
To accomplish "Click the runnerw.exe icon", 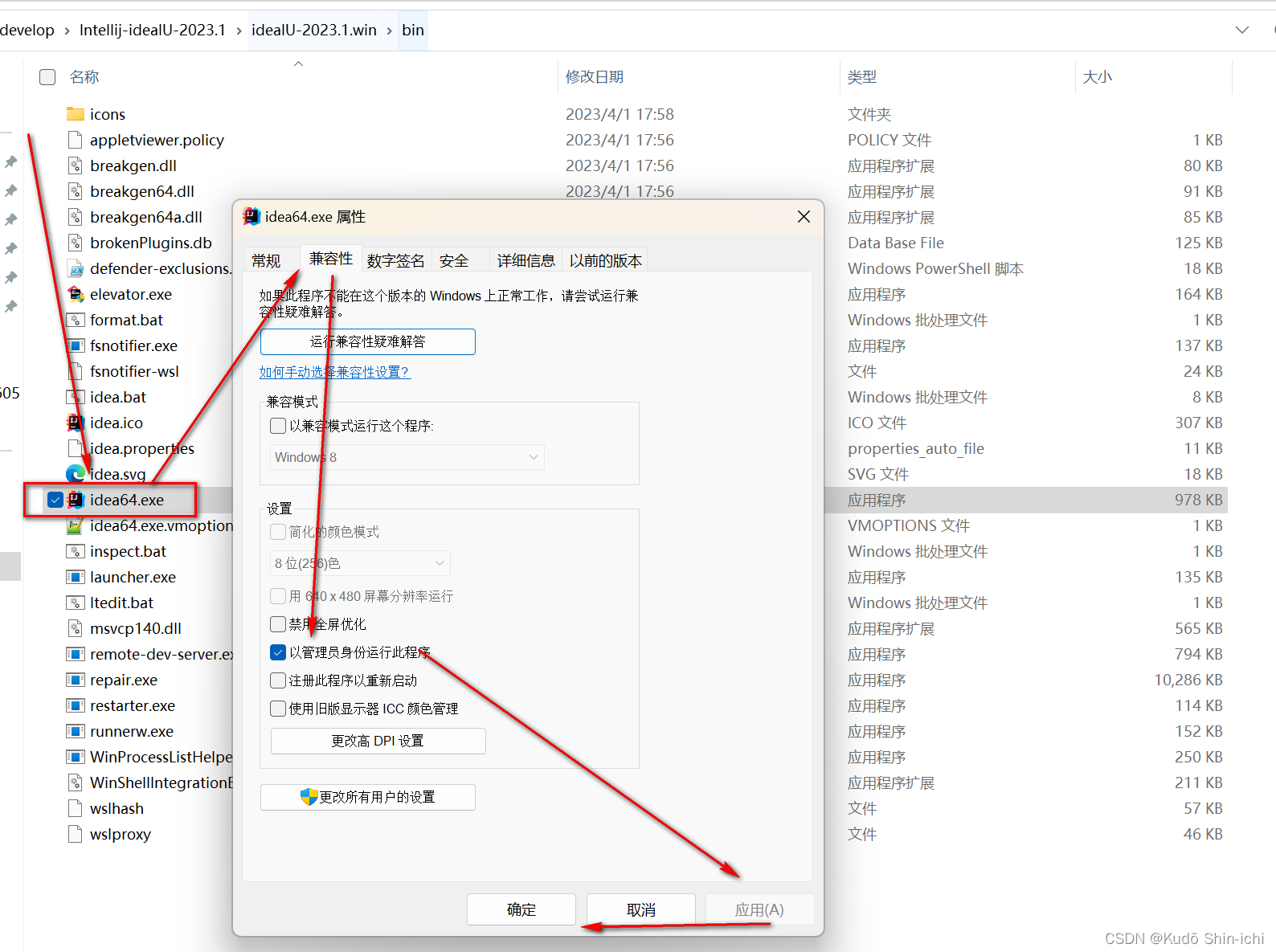I will click(76, 731).
